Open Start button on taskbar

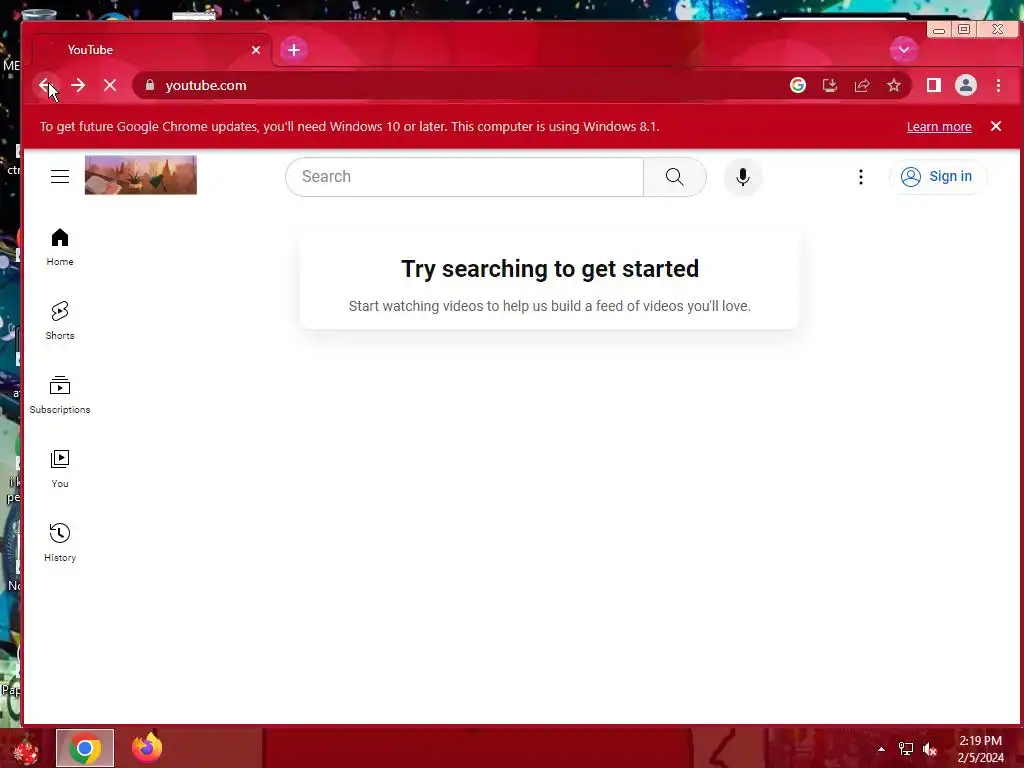pos(26,750)
